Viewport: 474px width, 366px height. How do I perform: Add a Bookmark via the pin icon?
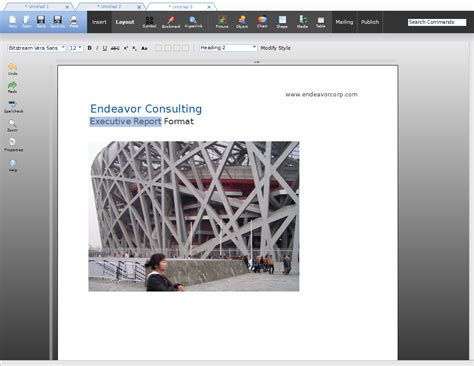171,22
